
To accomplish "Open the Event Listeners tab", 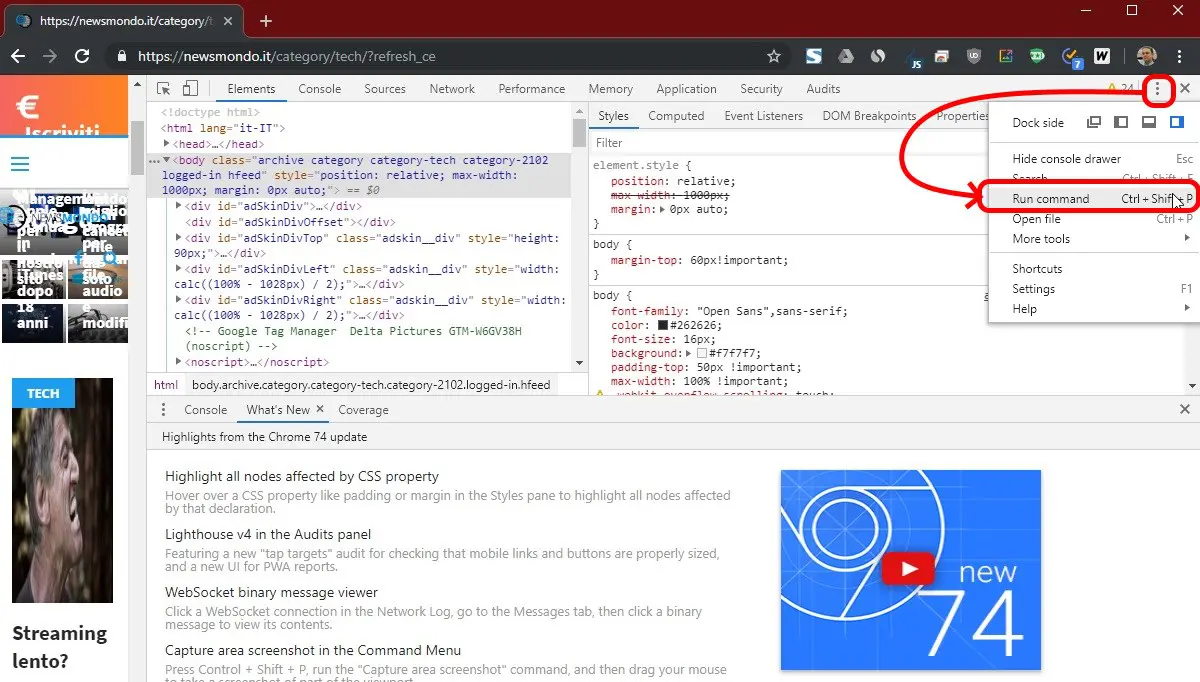I will 764,116.
